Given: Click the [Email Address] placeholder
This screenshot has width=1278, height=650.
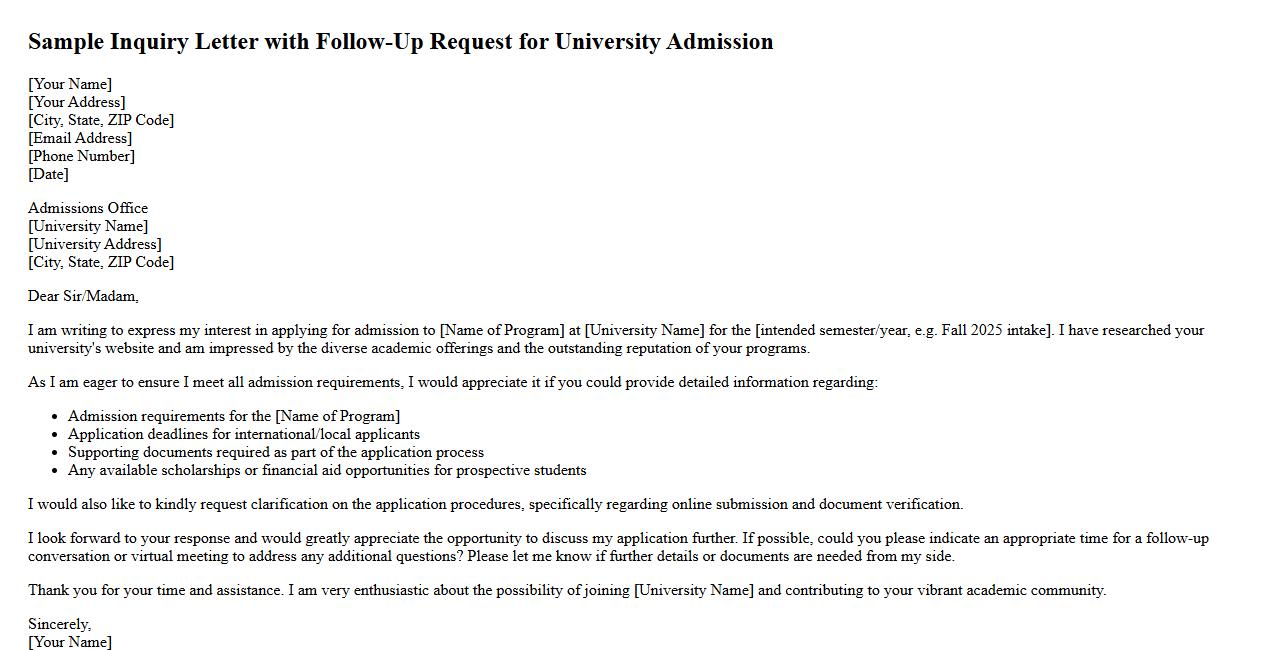Looking at the screenshot, I should pos(80,138).
